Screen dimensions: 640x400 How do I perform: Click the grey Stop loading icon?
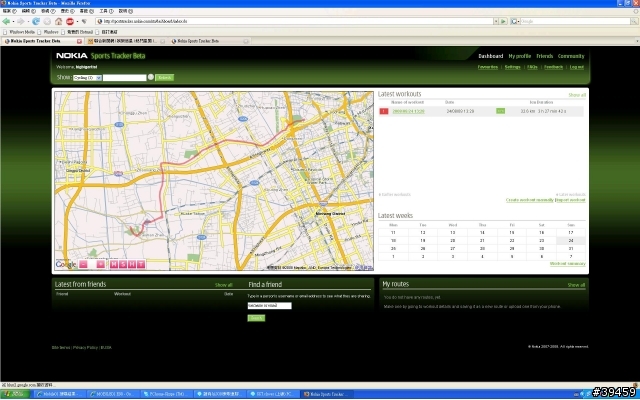tap(47, 21)
